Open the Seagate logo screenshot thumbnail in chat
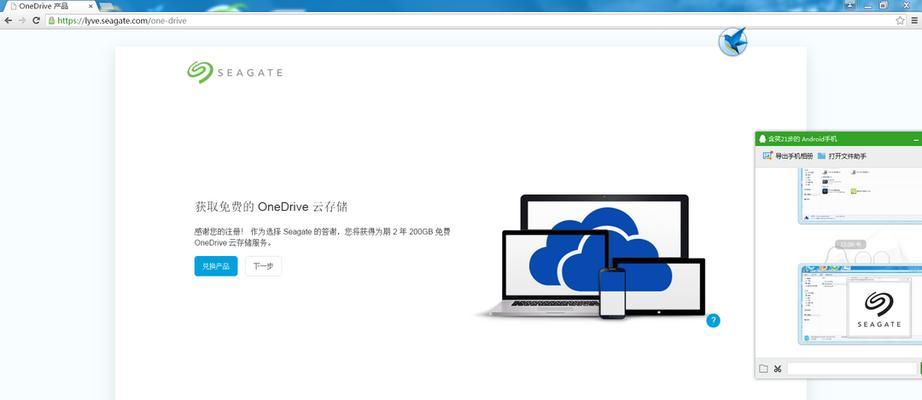 pos(860,304)
